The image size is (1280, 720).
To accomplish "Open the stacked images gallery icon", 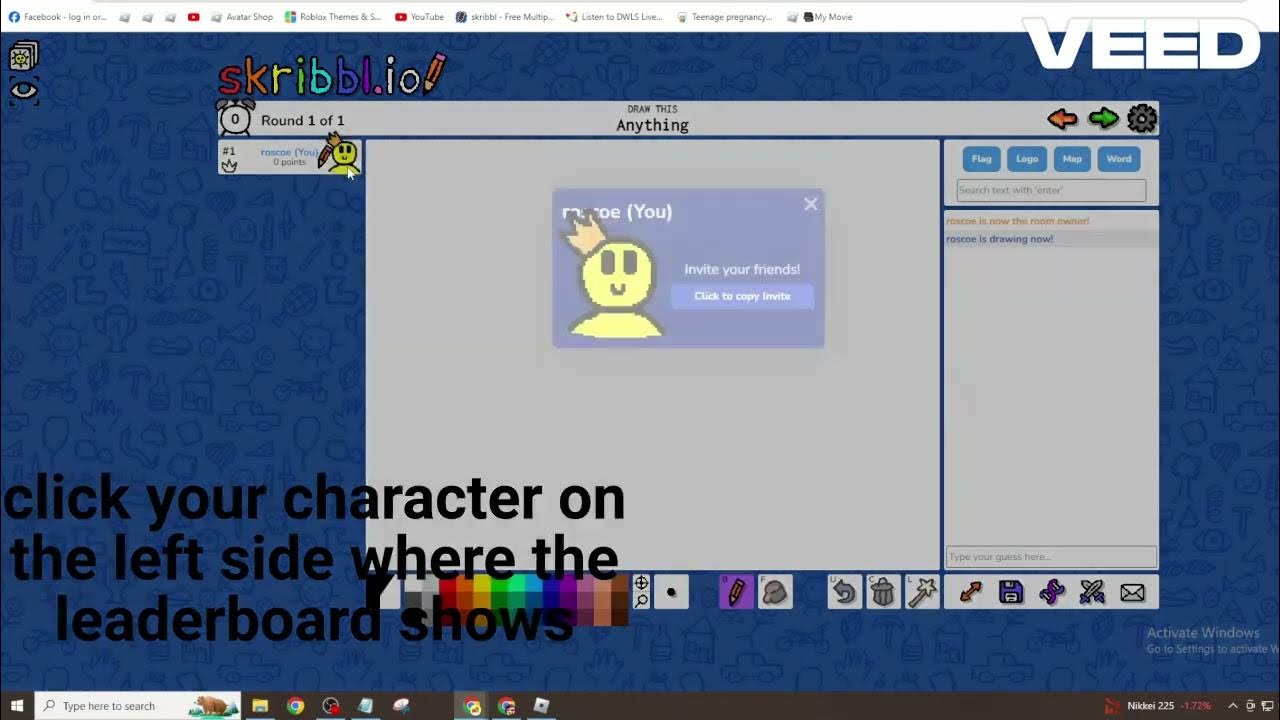I will click(x=23, y=56).
